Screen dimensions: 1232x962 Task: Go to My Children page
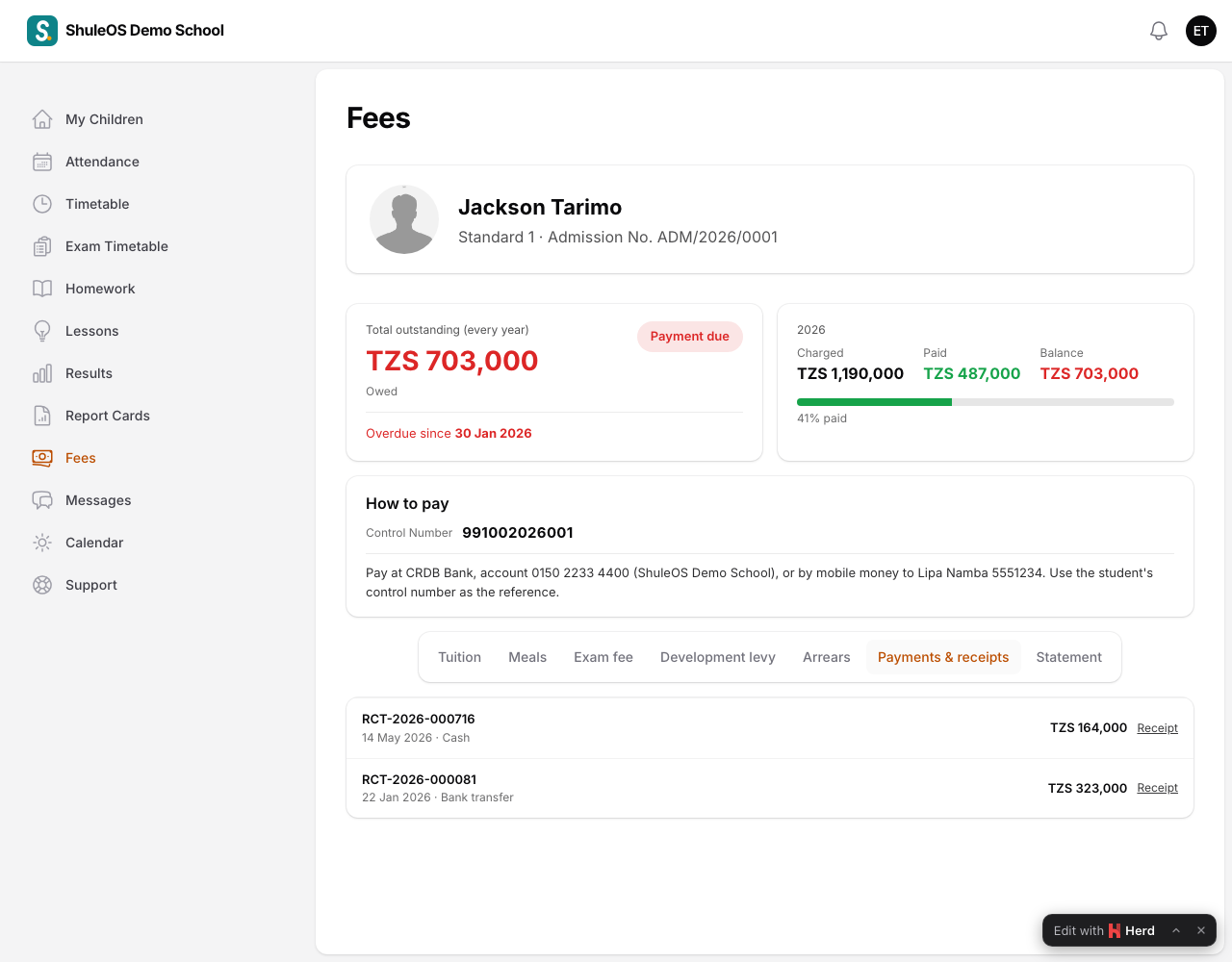point(104,119)
